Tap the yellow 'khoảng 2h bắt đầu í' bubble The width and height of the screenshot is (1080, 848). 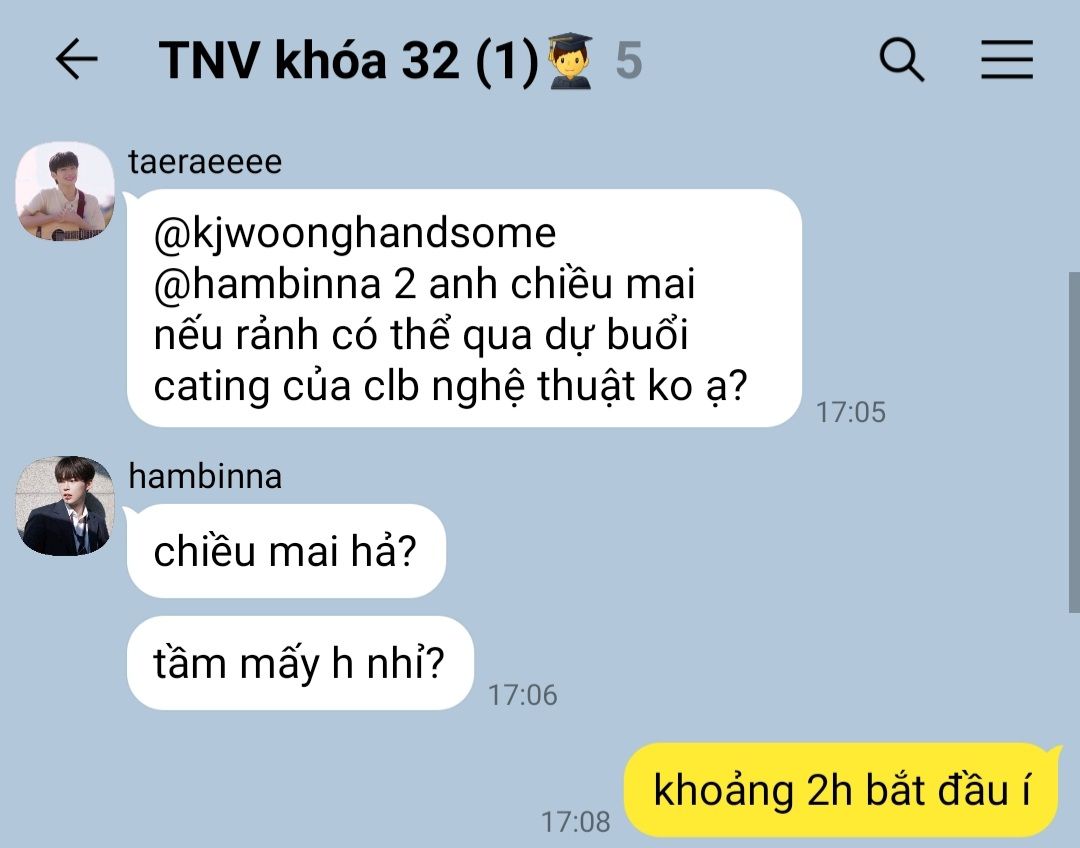(842, 790)
